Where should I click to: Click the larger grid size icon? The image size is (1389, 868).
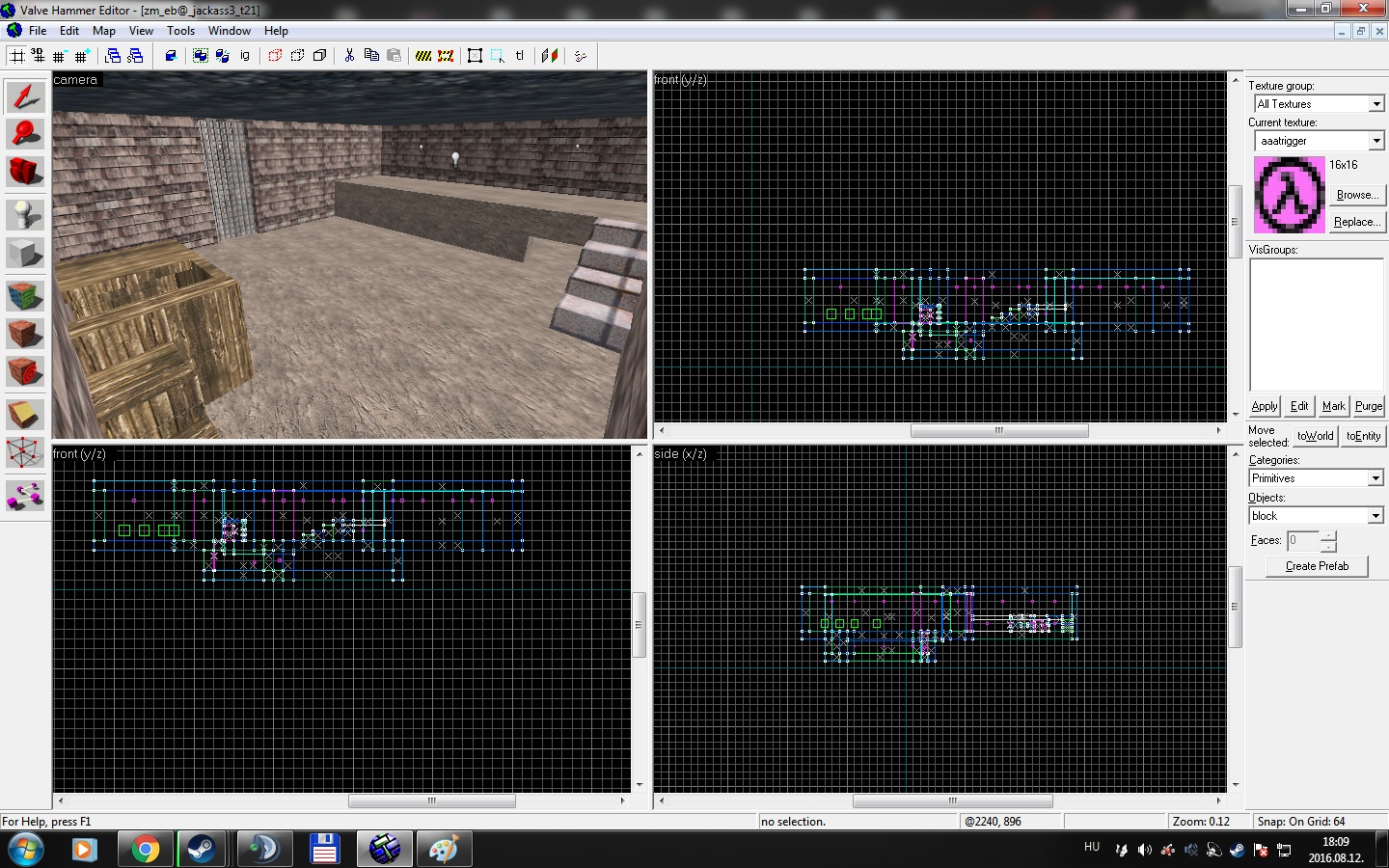82,56
